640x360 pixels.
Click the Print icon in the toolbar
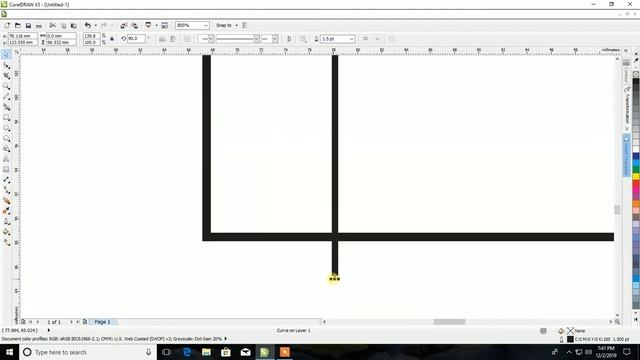39,25
